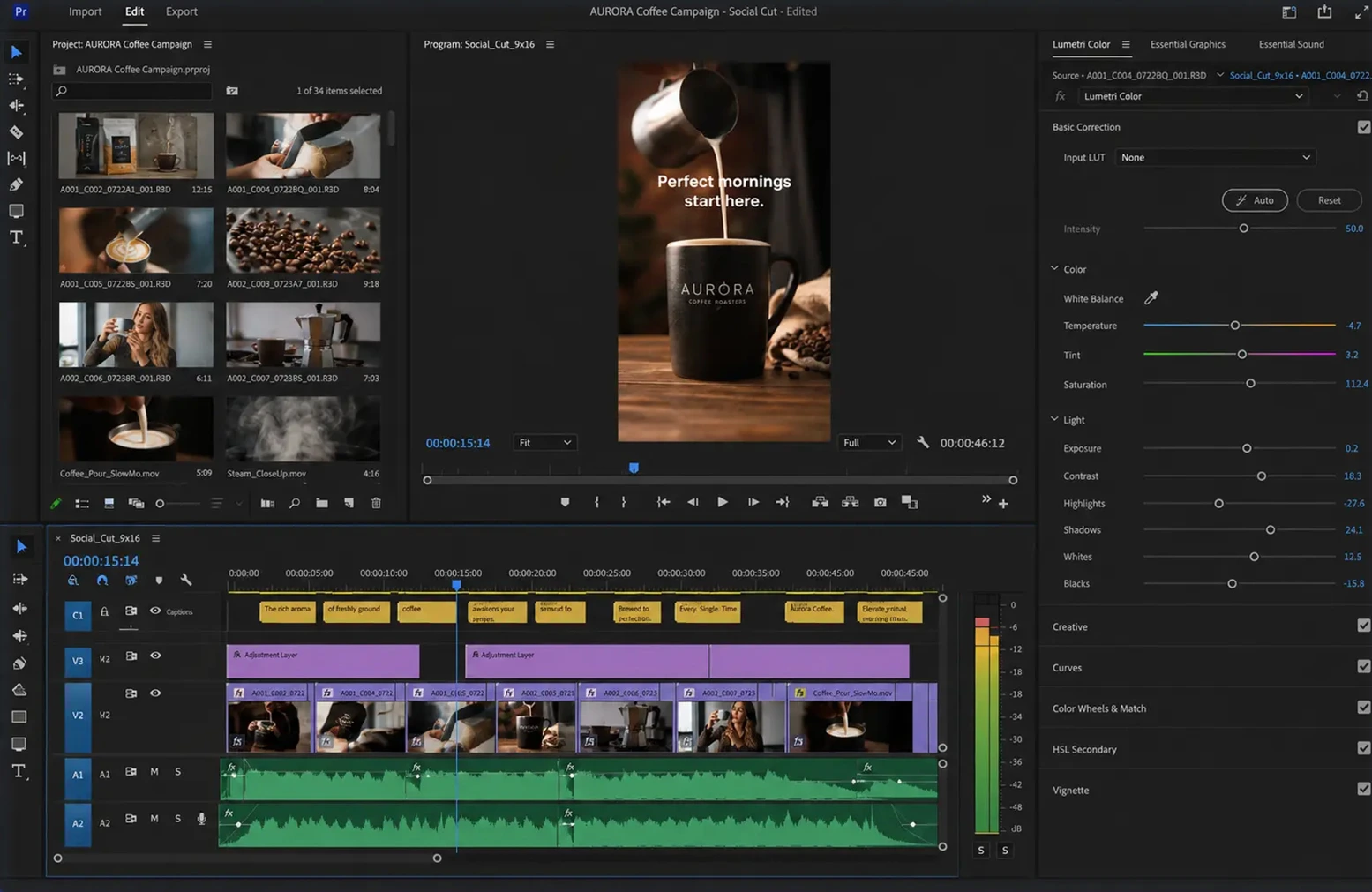Click the project search field
The width and height of the screenshot is (1372, 892).
pos(132,91)
